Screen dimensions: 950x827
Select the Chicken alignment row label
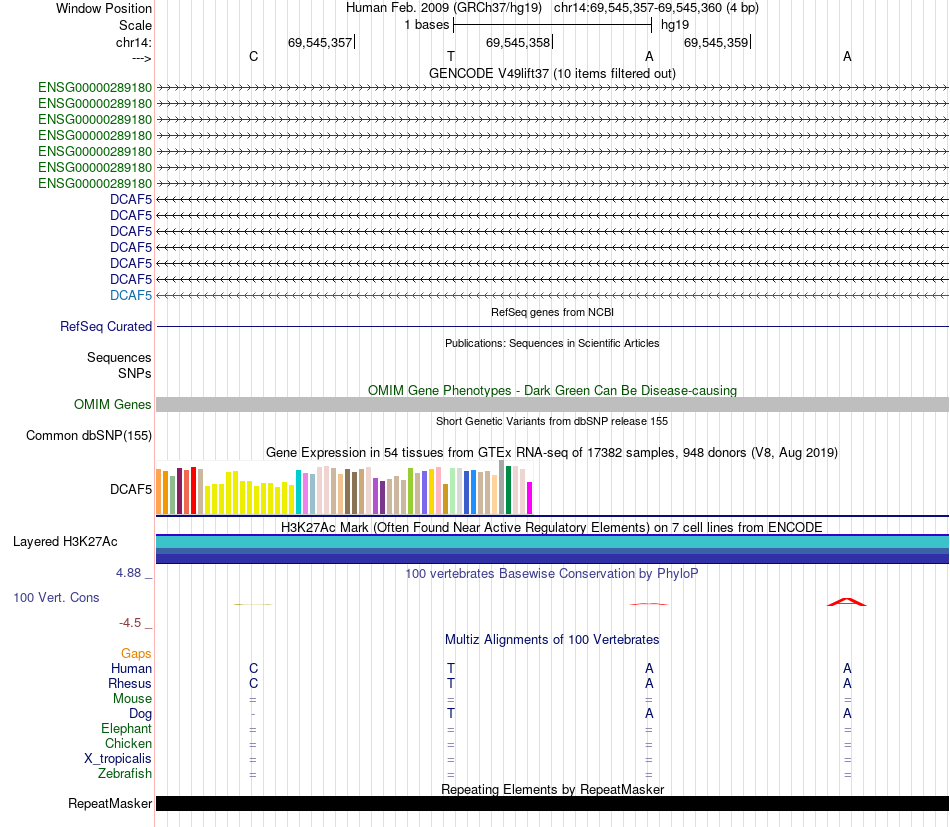point(128,743)
